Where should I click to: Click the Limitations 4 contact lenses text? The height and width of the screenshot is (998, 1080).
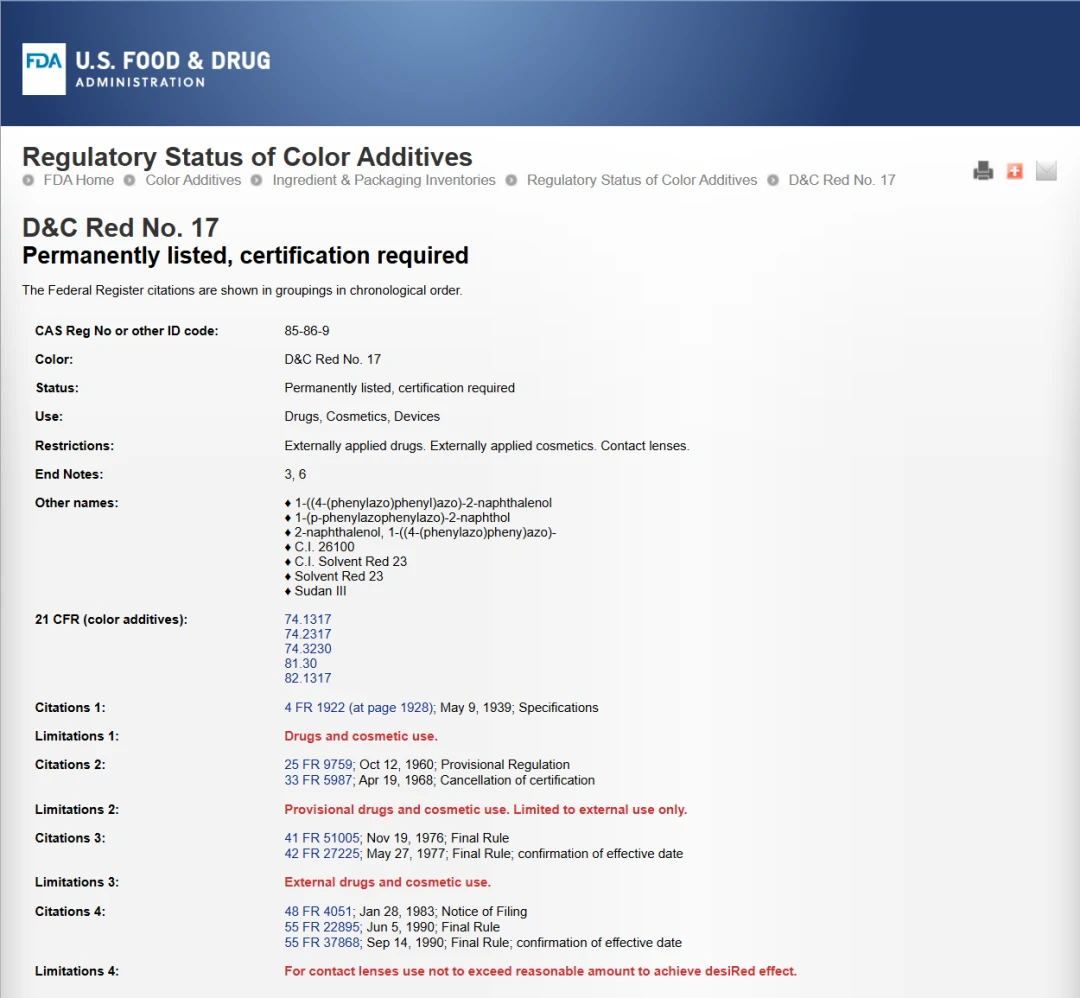[x=541, y=971]
